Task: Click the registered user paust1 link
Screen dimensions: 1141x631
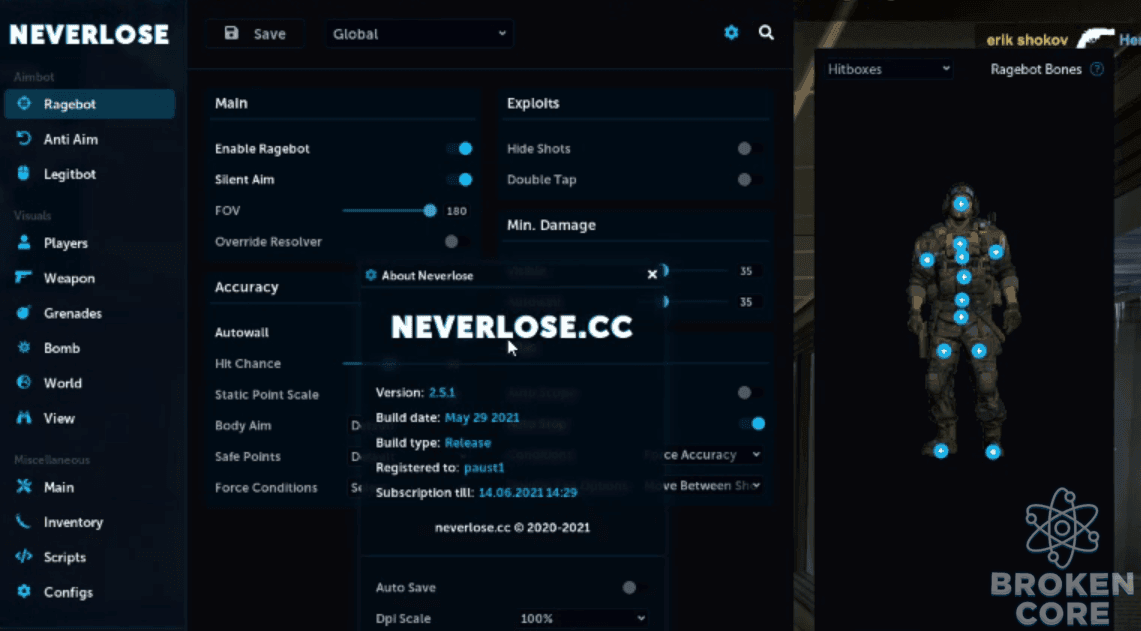Action: pos(484,467)
